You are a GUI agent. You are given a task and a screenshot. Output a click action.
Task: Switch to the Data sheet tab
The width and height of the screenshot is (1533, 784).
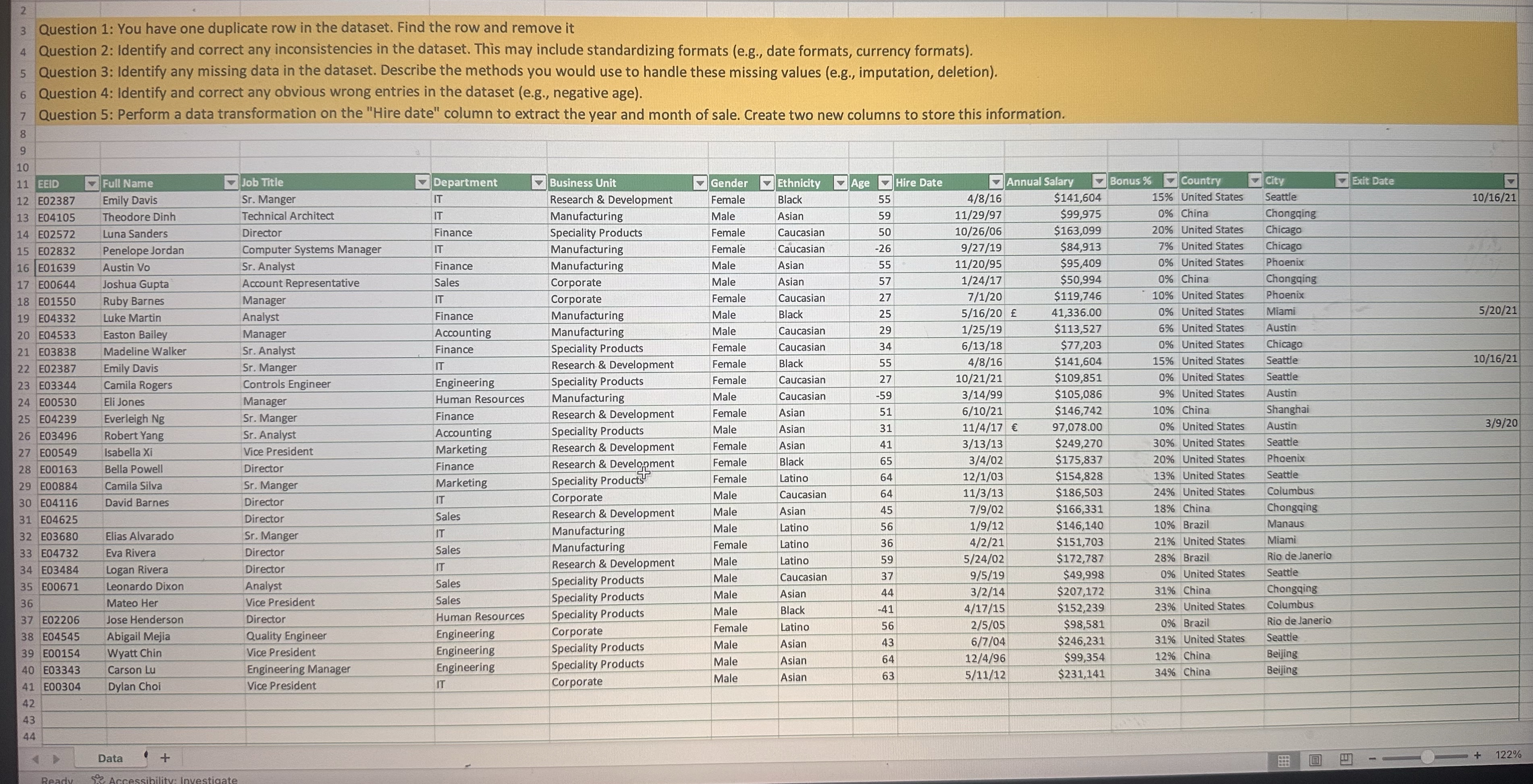click(x=110, y=758)
